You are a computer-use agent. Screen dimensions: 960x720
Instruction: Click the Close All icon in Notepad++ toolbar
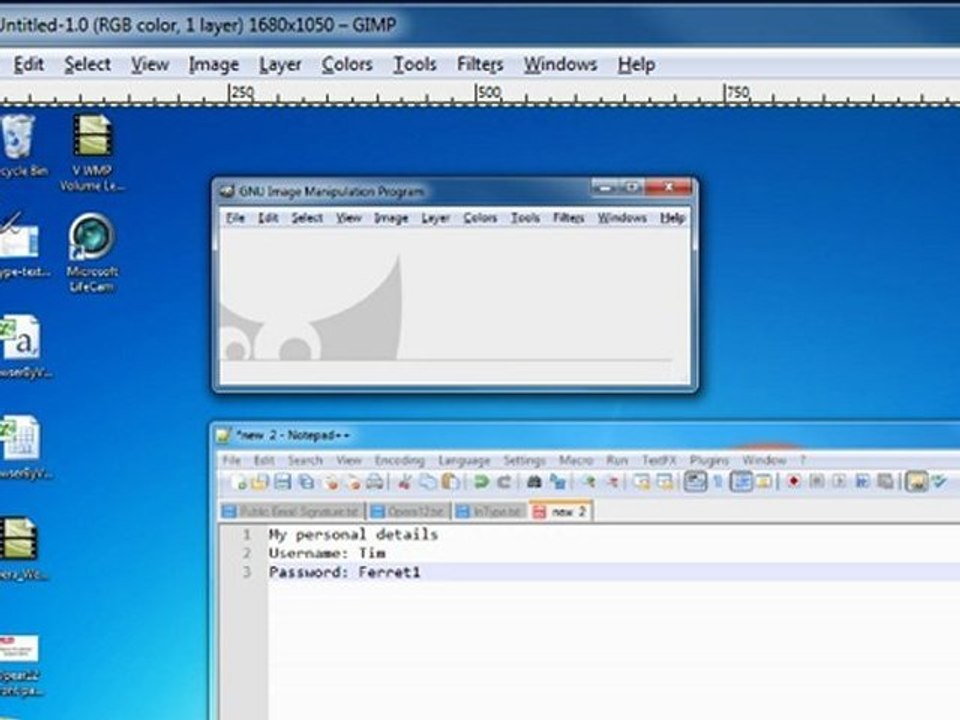tap(354, 482)
